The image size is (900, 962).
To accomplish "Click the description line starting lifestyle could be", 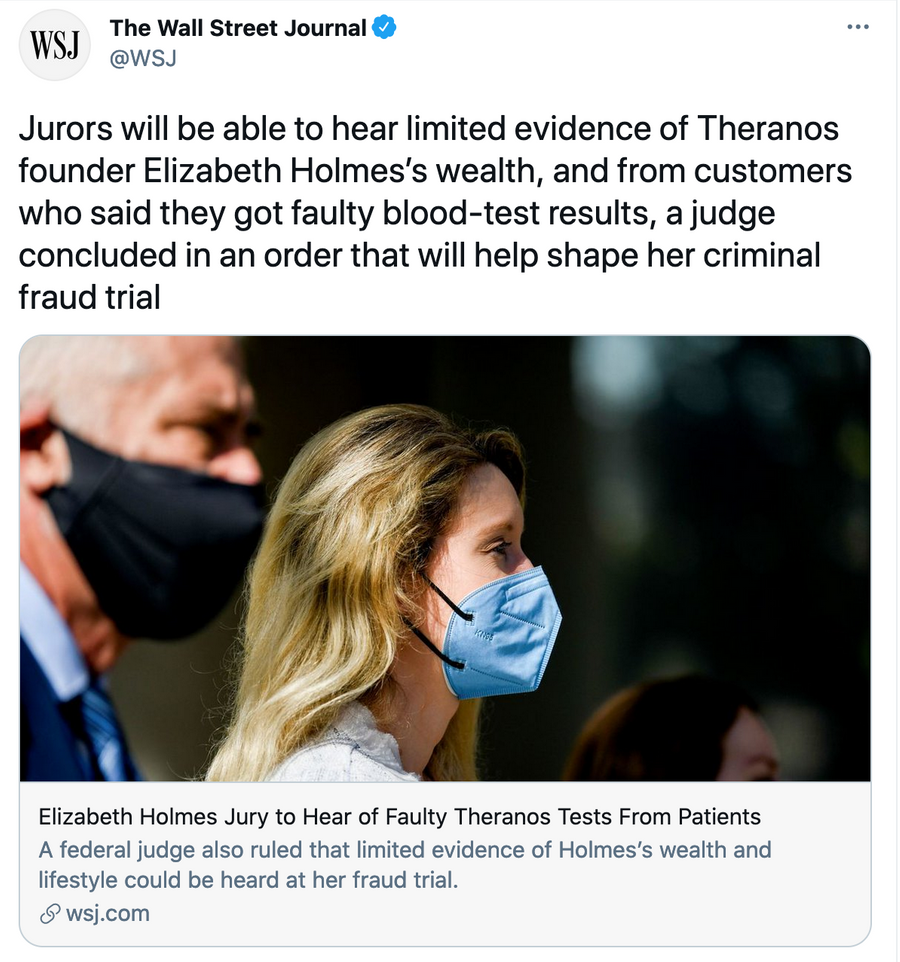I will coord(248,880).
